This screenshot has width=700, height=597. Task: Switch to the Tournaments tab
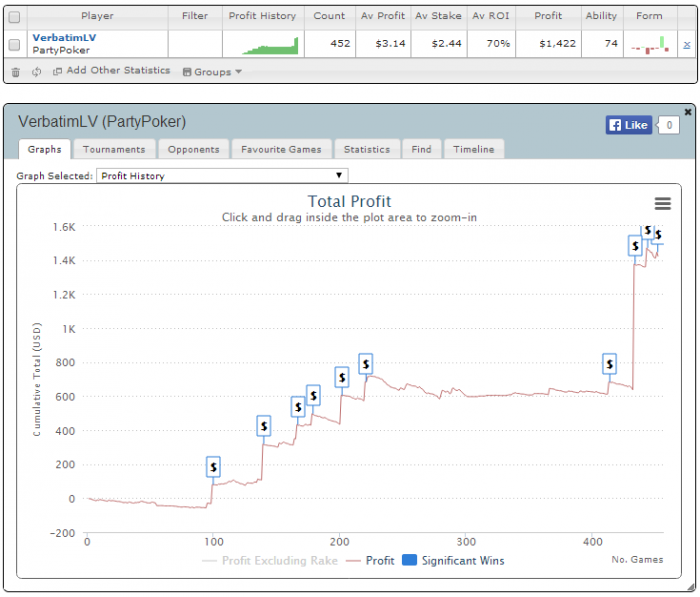(x=114, y=149)
